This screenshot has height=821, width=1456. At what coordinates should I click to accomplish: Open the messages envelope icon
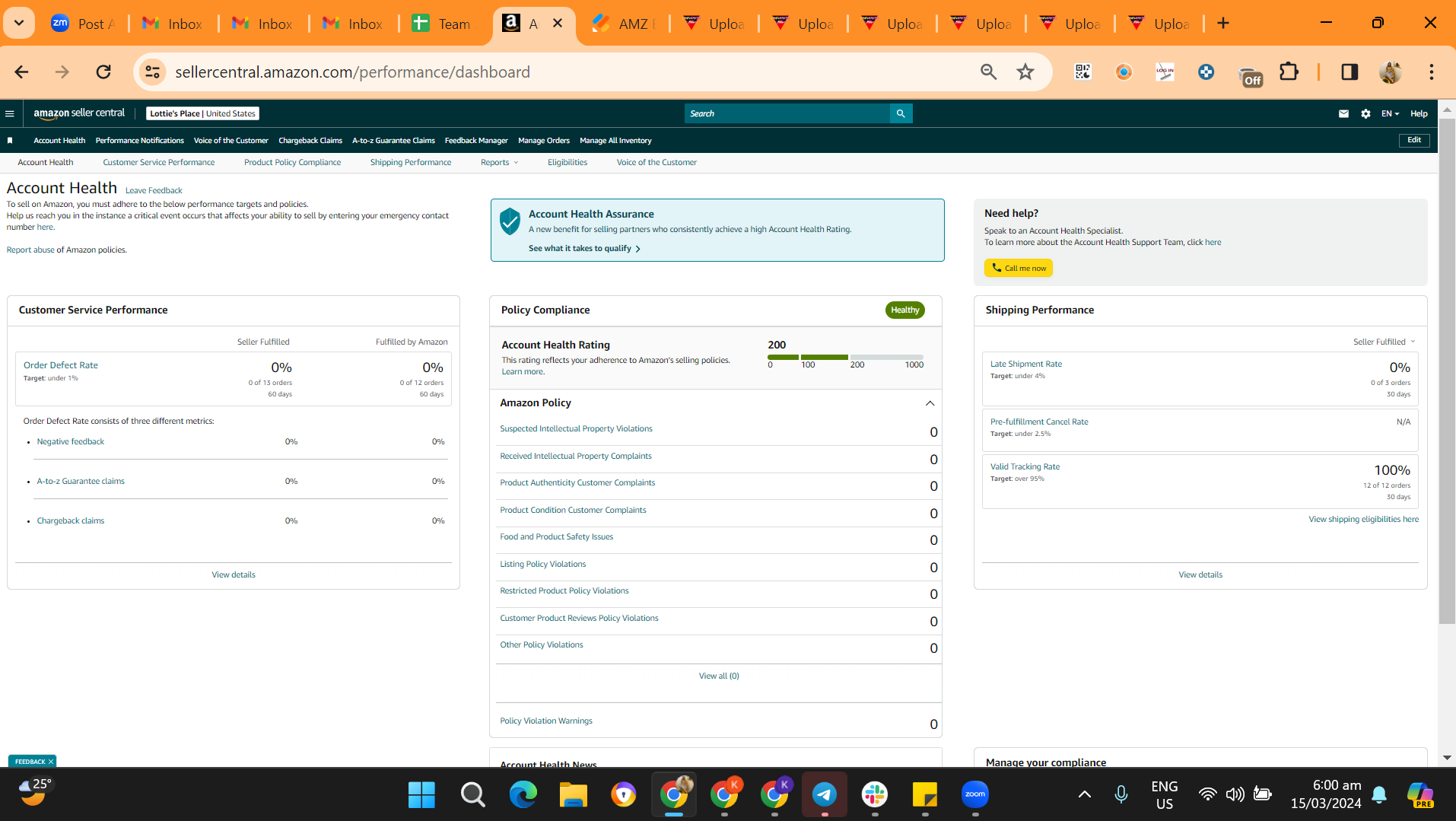coord(1343,113)
